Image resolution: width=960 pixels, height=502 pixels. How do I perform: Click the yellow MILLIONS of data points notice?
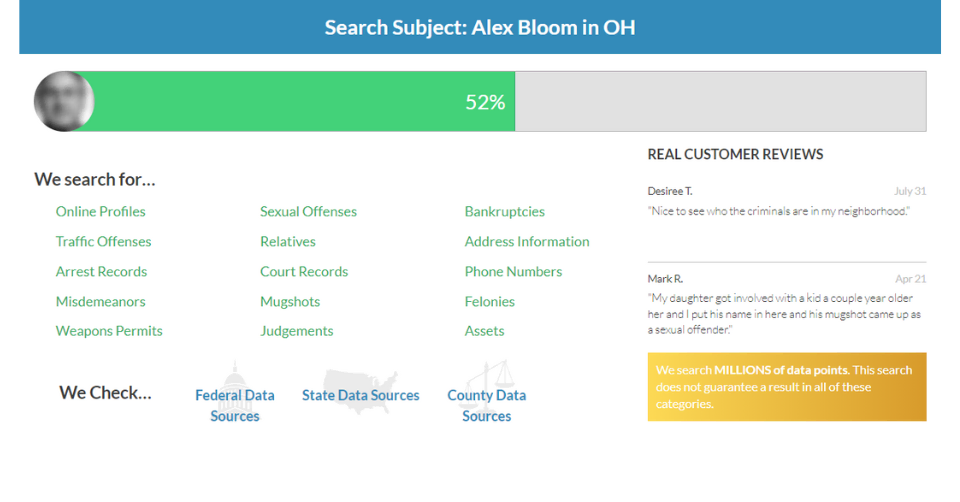pyautogui.click(x=786, y=387)
